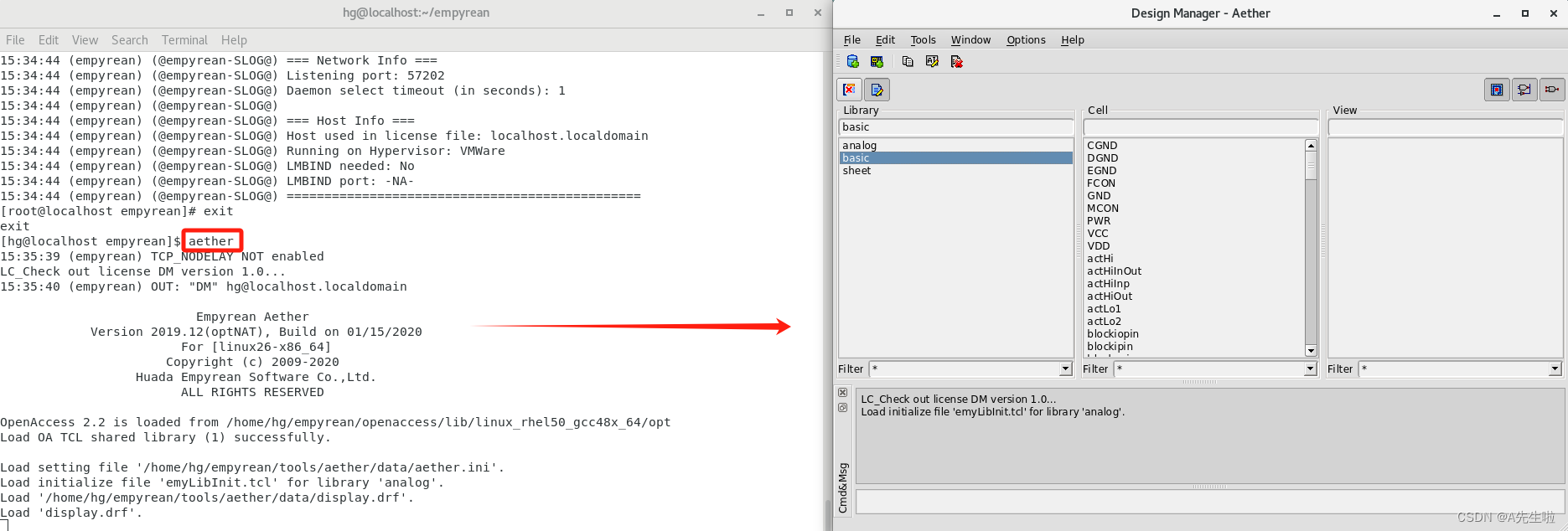Toggle the edit-mode document pencil button

[x=877, y=90]
